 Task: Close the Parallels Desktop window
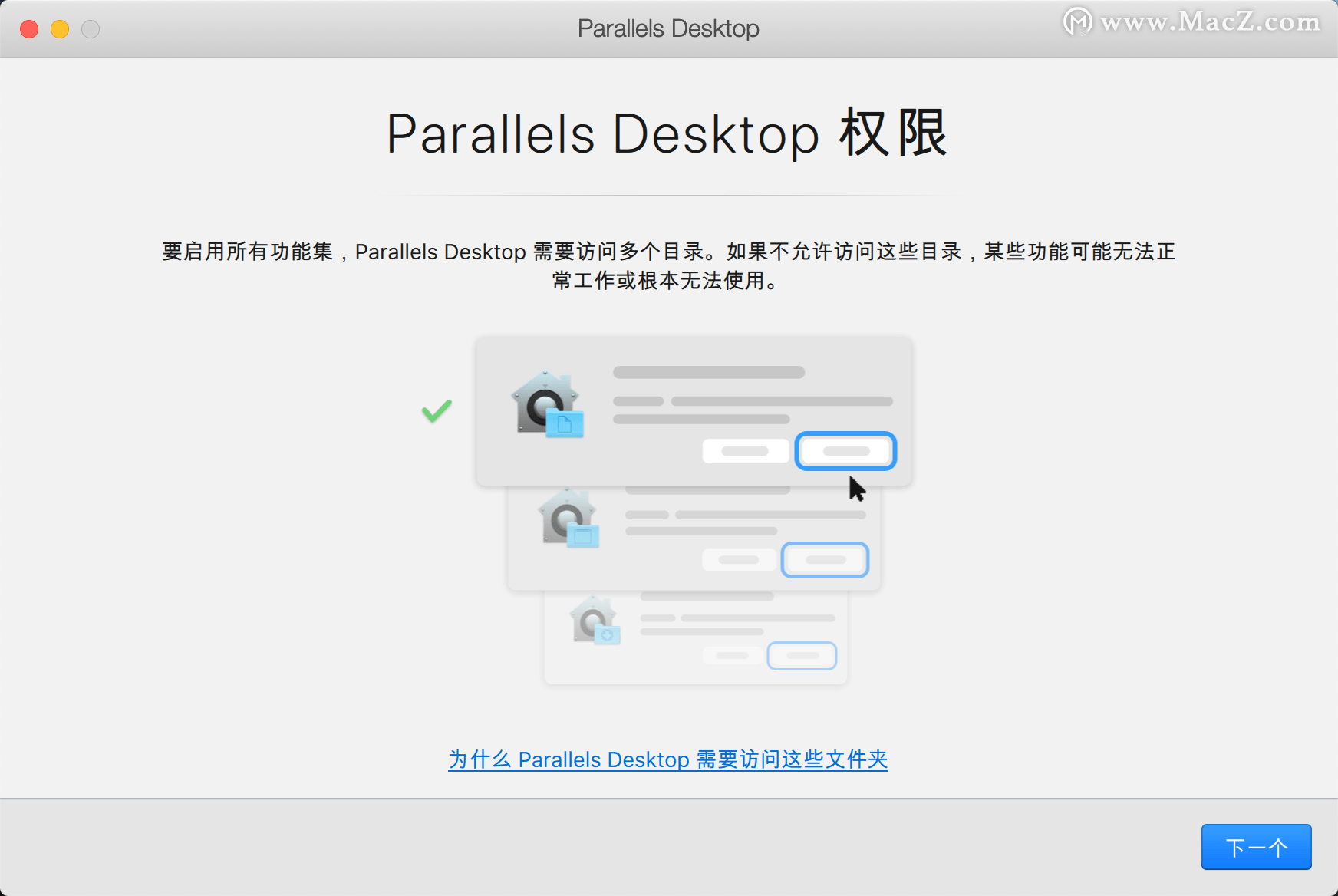coord(29,29)
